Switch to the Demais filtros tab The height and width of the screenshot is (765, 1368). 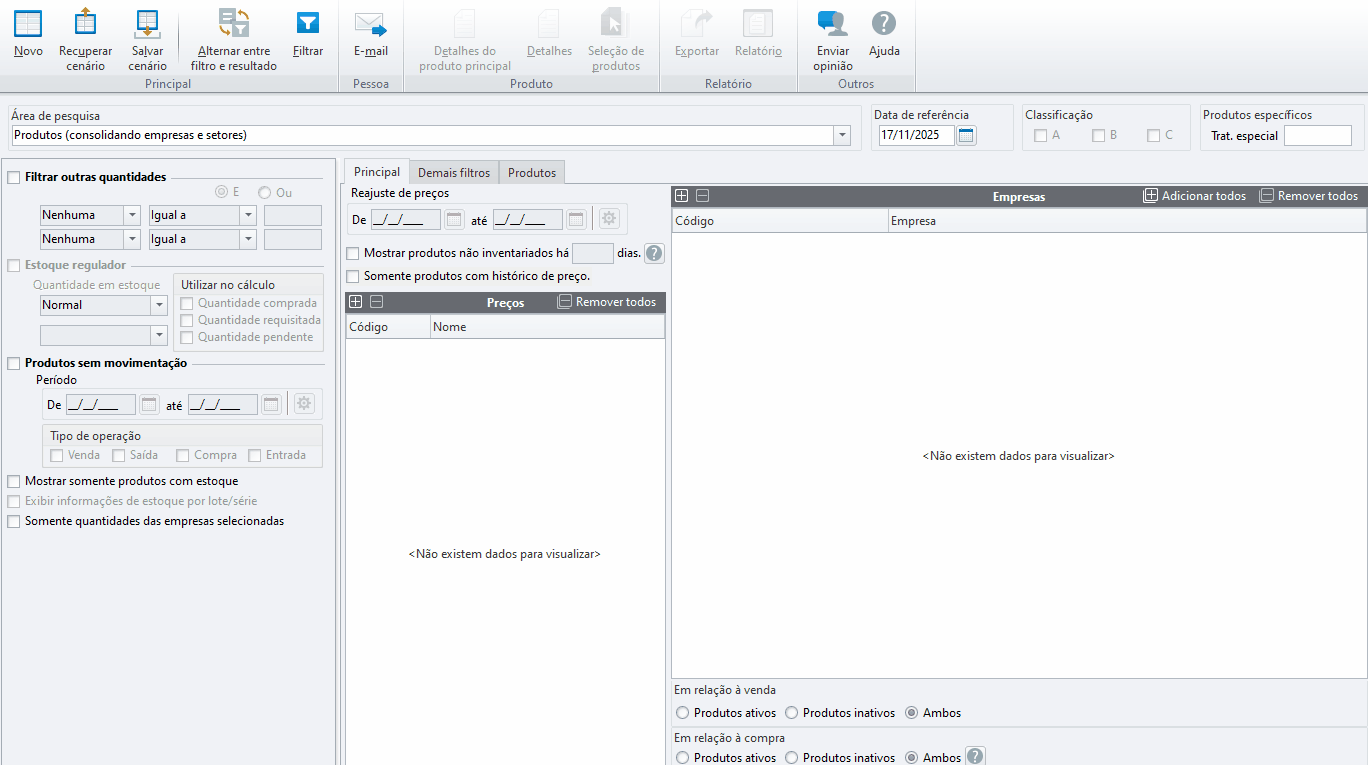(x=454, y=173)
